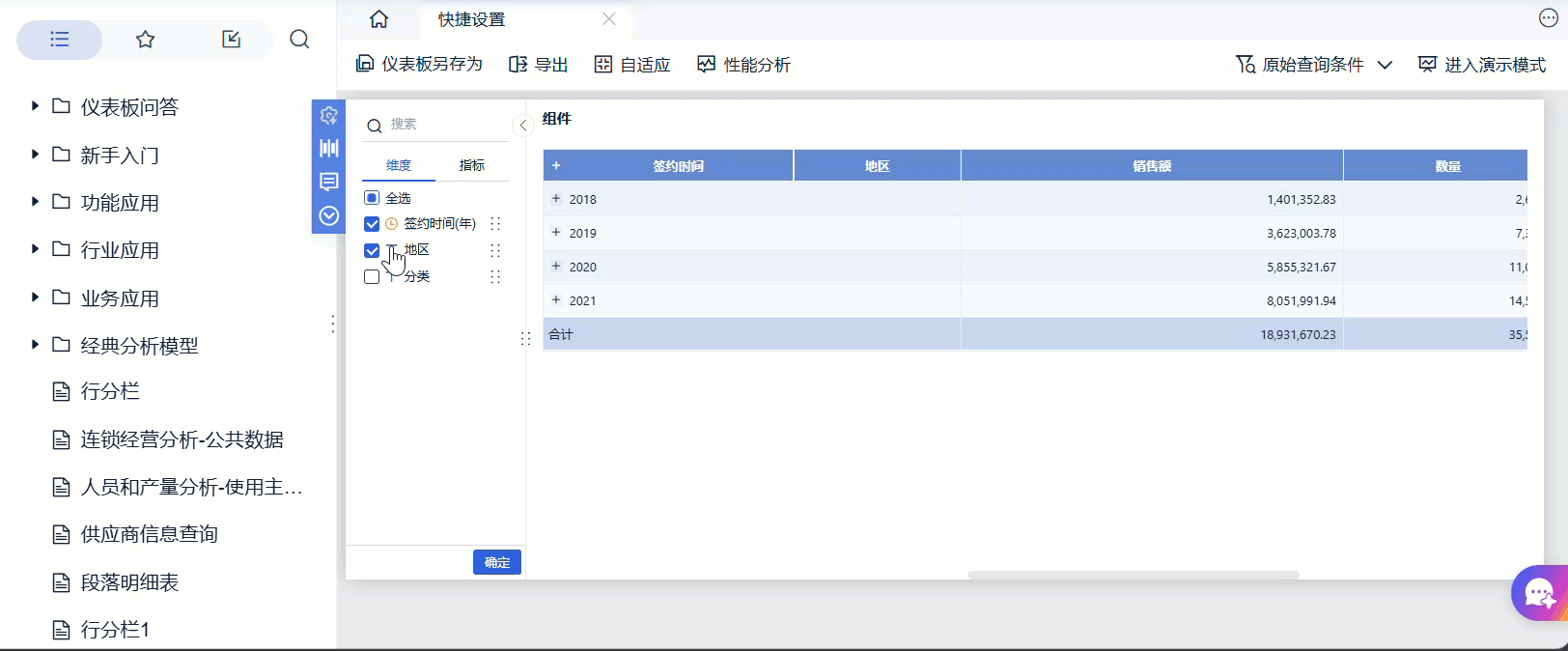Expand the 功能应用 folder

tap(35, 202)
